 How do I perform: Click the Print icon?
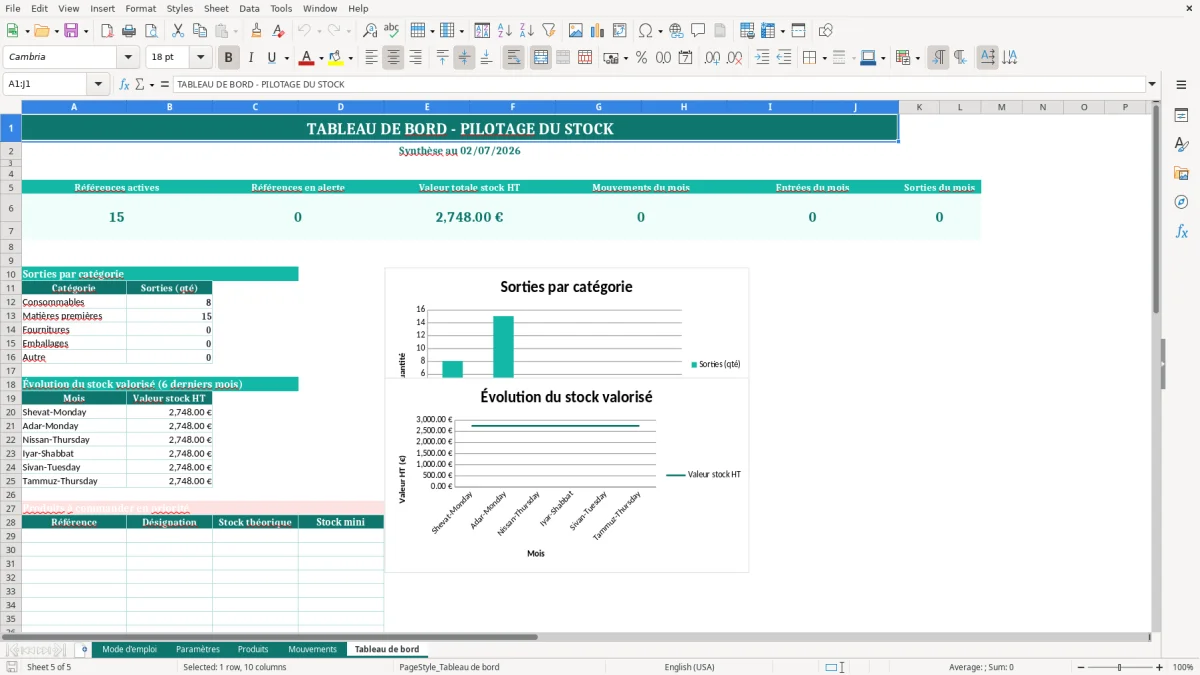(129, 31)
